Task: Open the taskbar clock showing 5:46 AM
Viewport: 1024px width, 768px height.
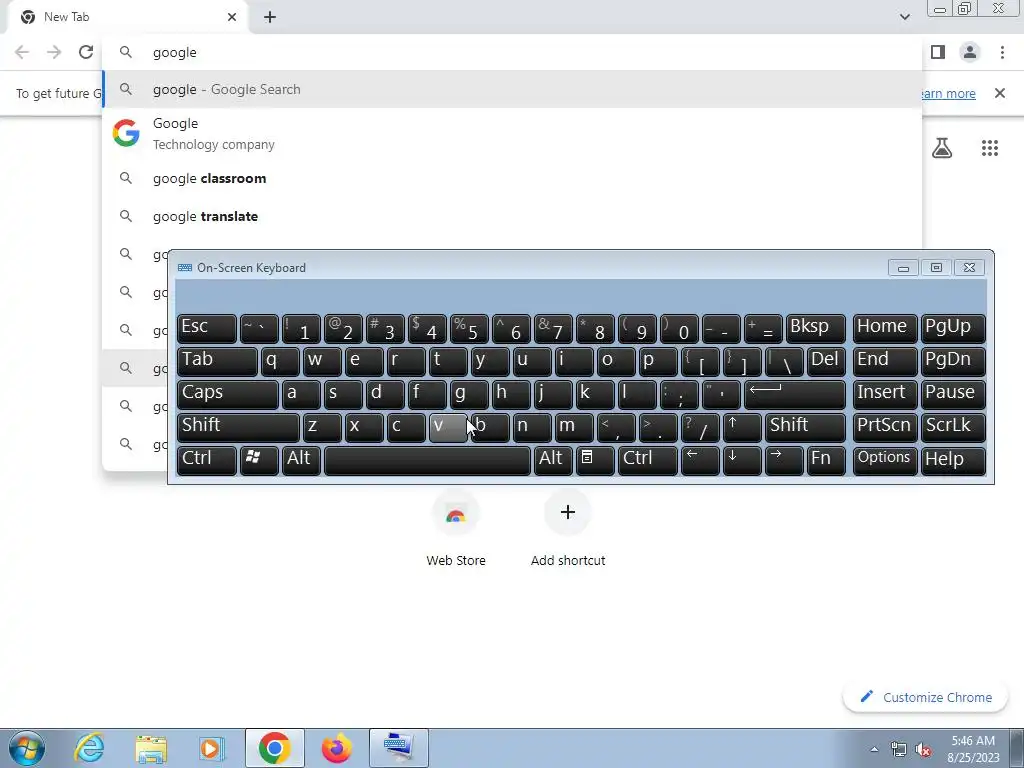Action: (973, 749)
